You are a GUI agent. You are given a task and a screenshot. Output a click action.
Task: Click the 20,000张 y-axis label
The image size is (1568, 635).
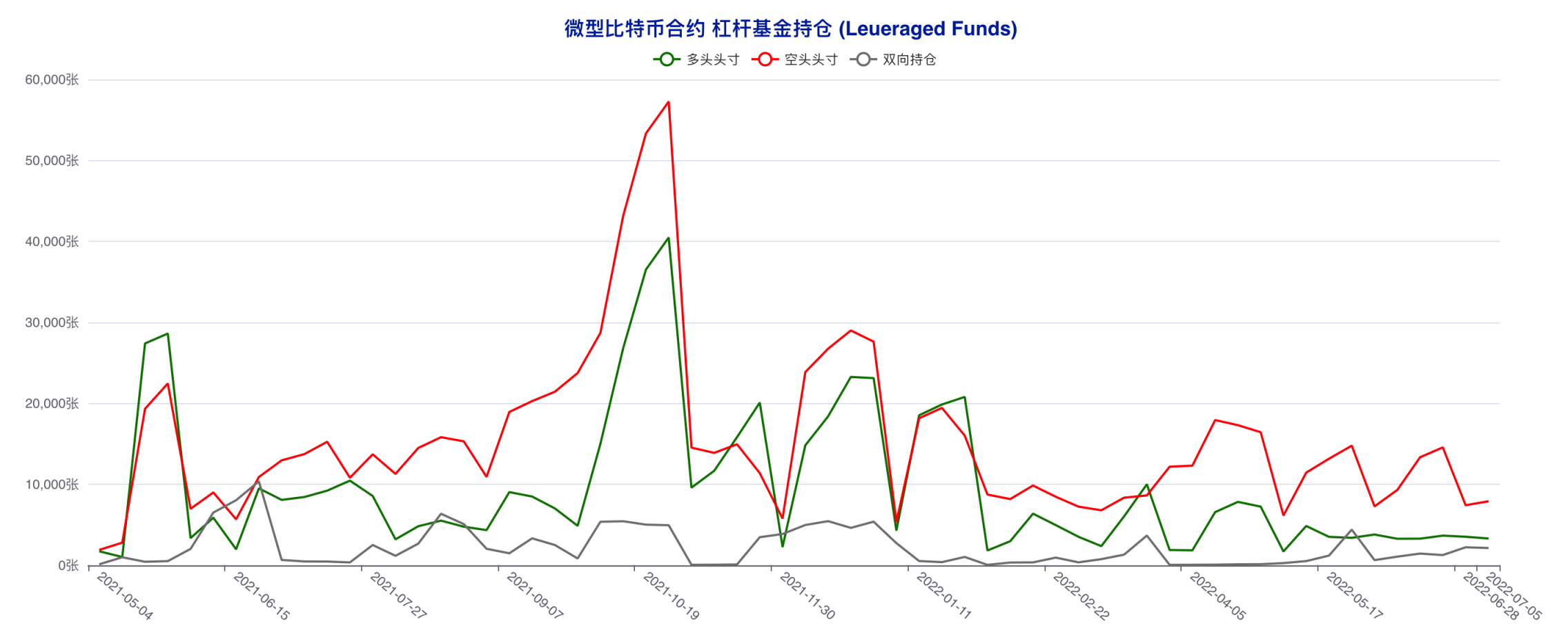point(52,404)
